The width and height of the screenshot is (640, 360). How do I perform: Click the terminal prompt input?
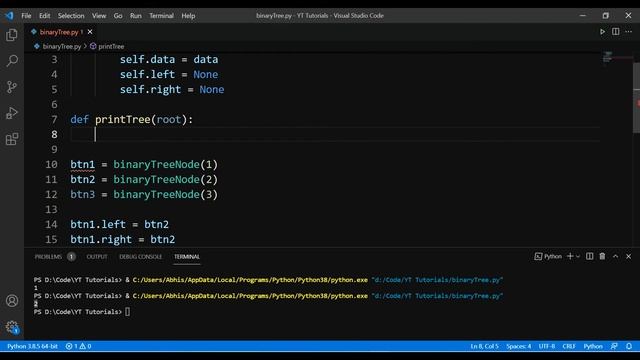coord(127,312)
